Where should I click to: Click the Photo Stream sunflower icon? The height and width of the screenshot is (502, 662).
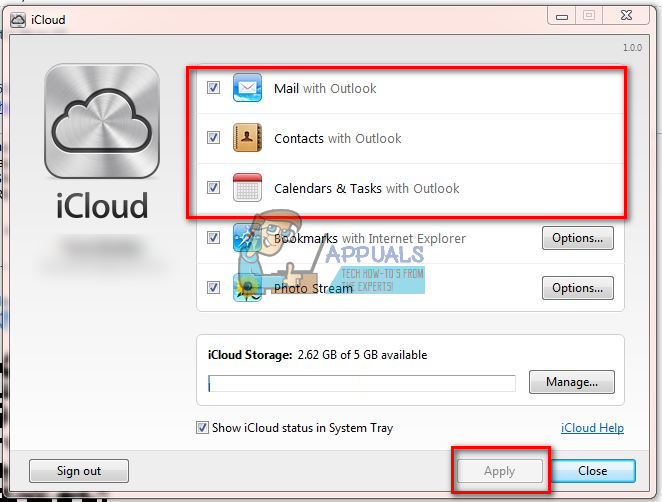pyautogui.click(x=247, y=288)
